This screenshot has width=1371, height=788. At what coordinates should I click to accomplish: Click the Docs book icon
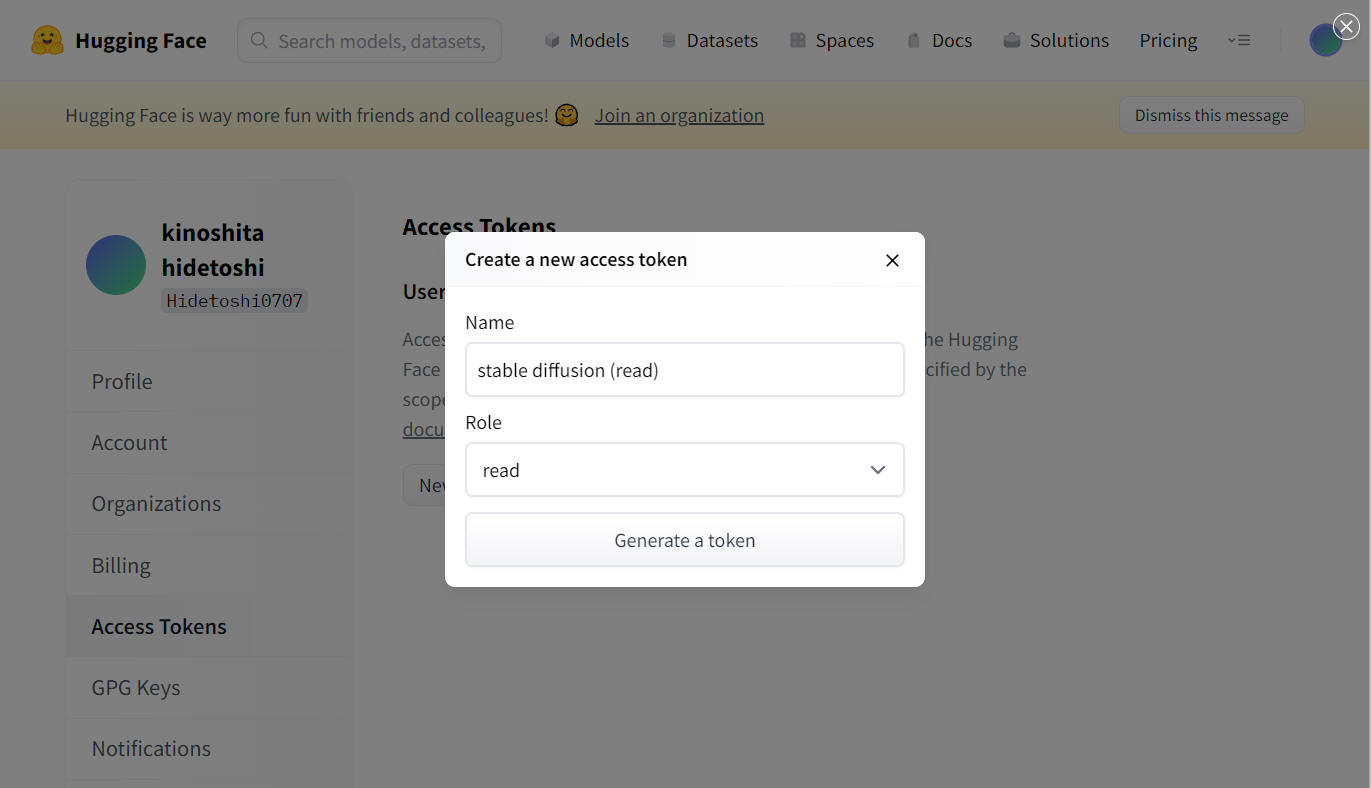click(913, 40)
